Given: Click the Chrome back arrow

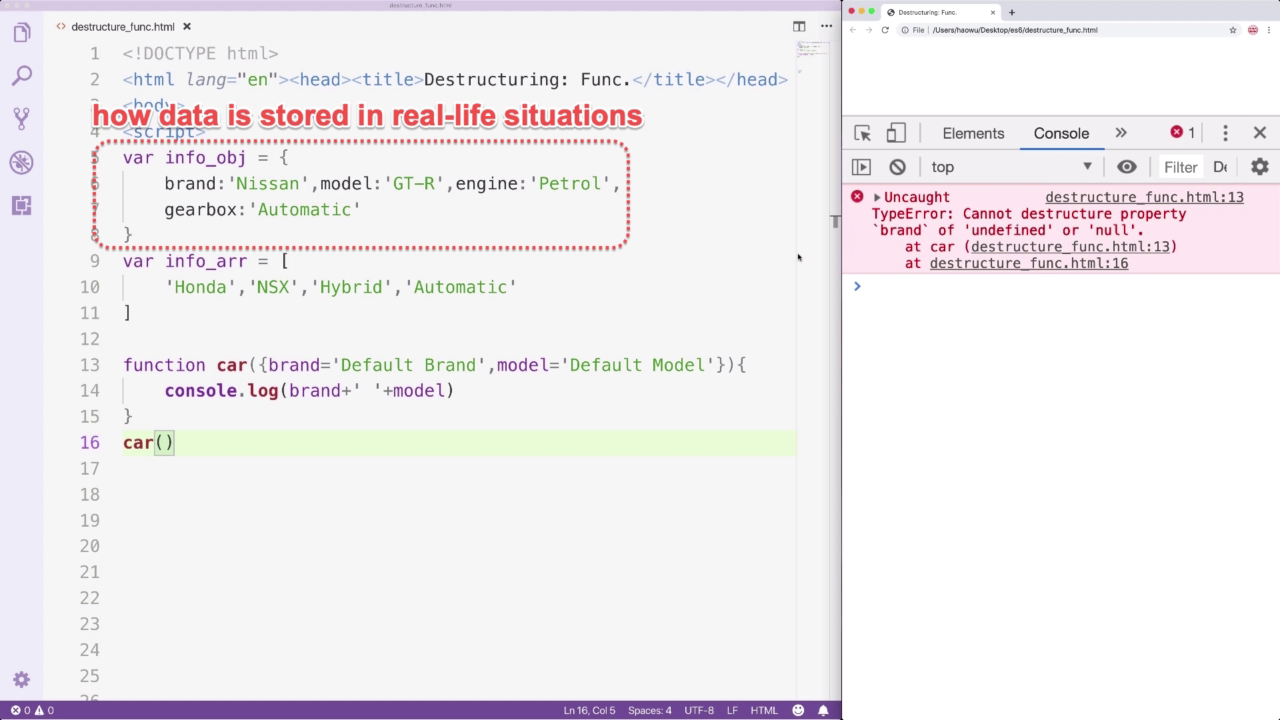Looking at the screenshot, I should 853,30.
